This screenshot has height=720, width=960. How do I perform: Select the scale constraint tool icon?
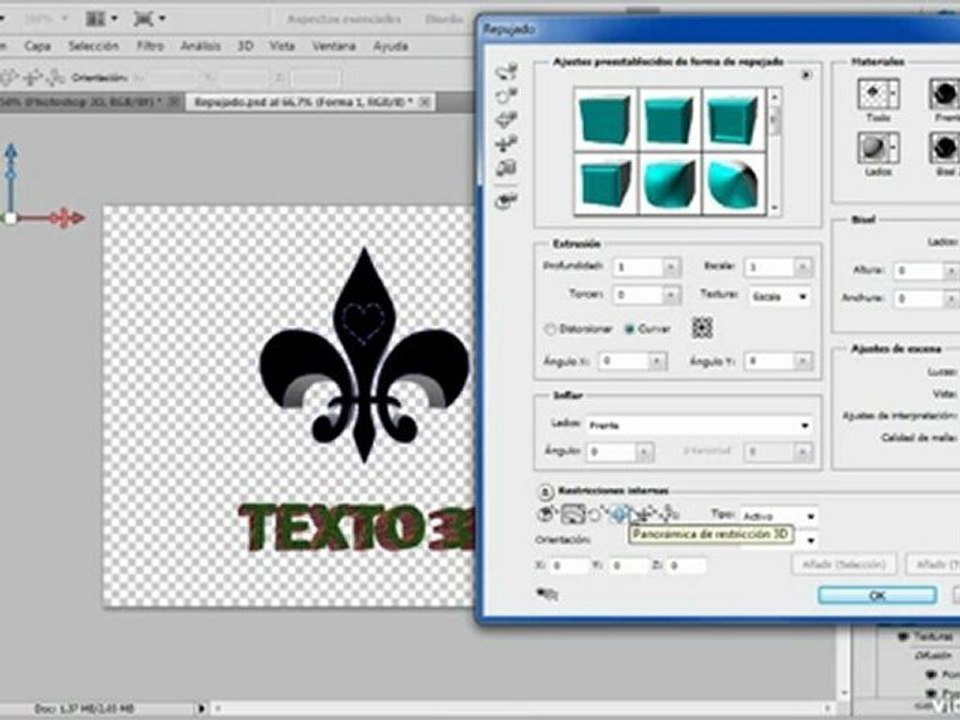coord(669,515)
